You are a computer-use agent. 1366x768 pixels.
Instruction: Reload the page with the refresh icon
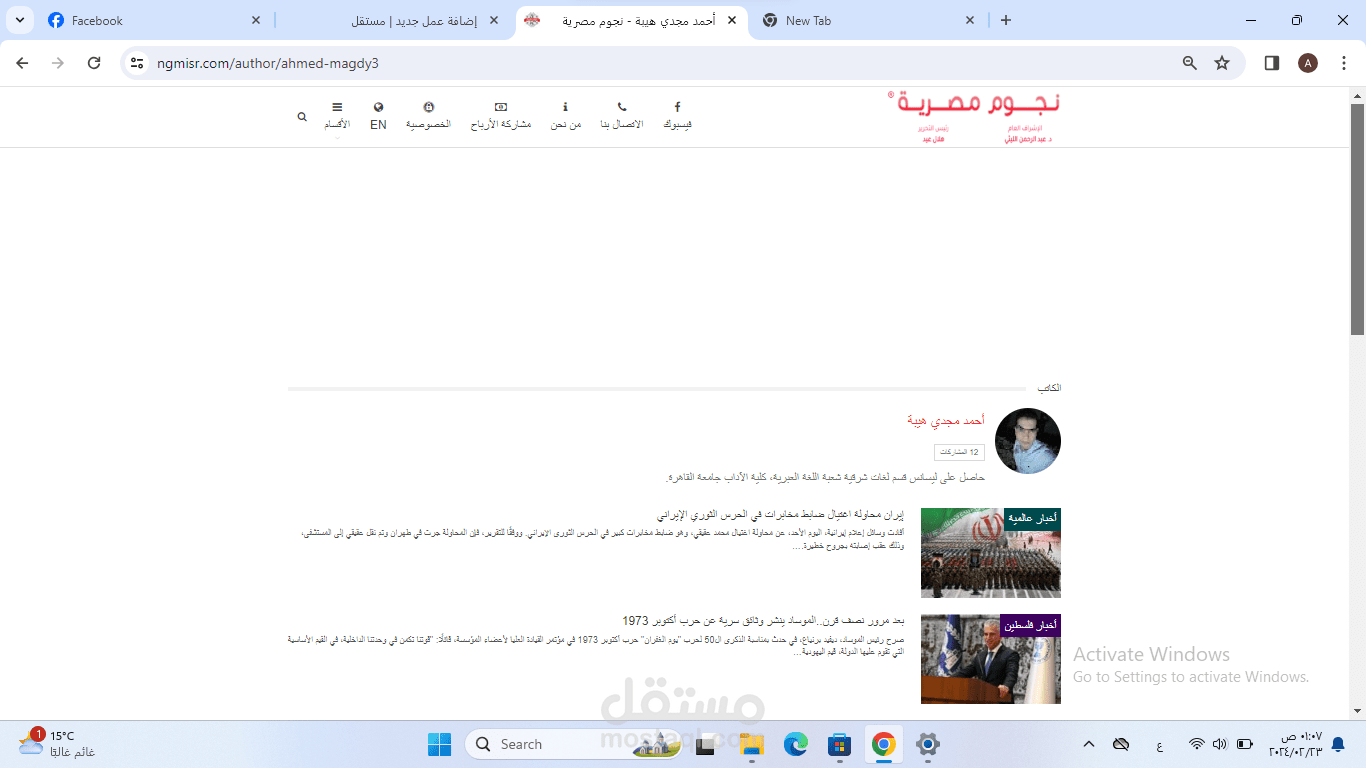tap(94, 63)
